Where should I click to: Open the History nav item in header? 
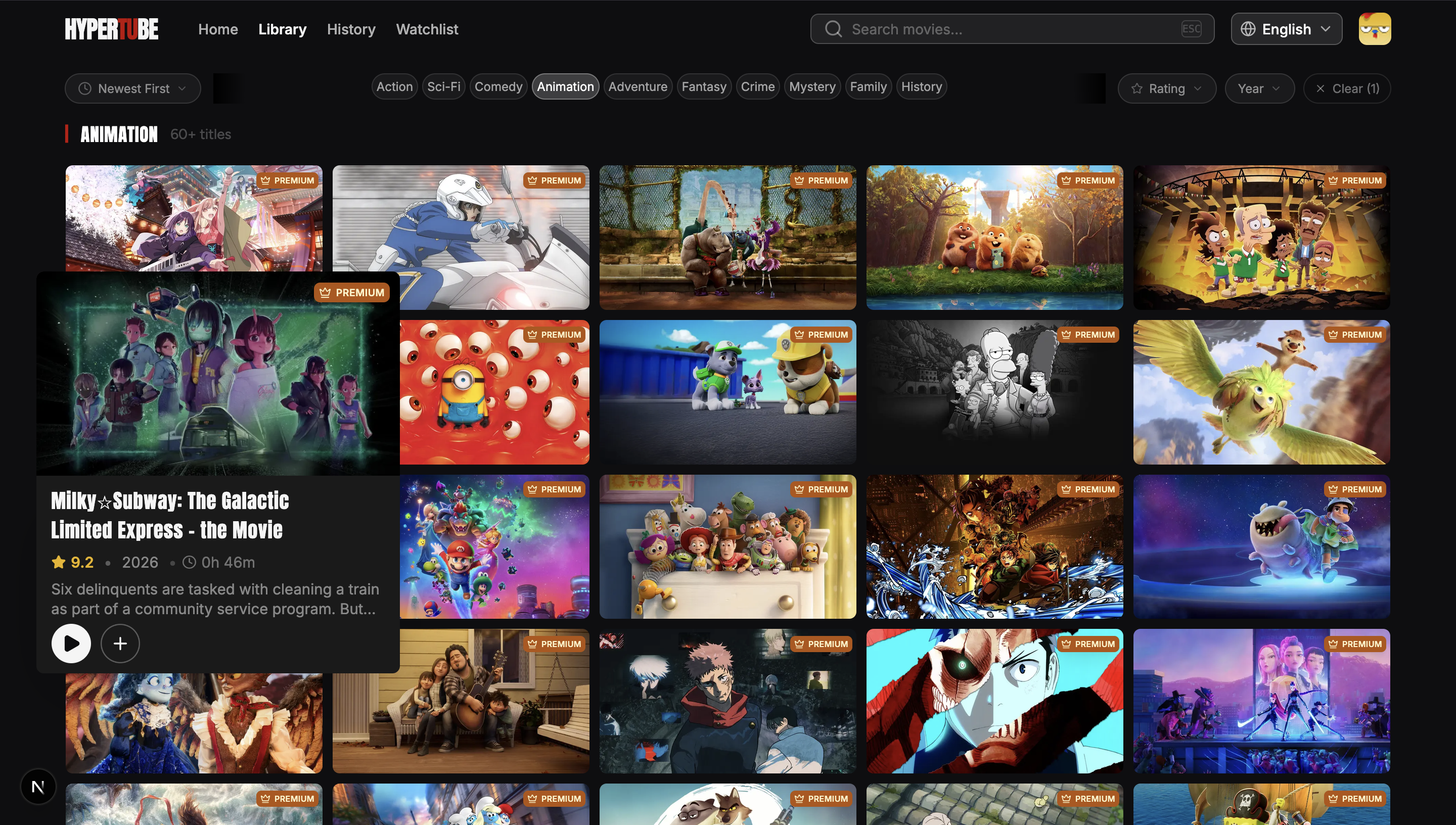coord(351,29)
